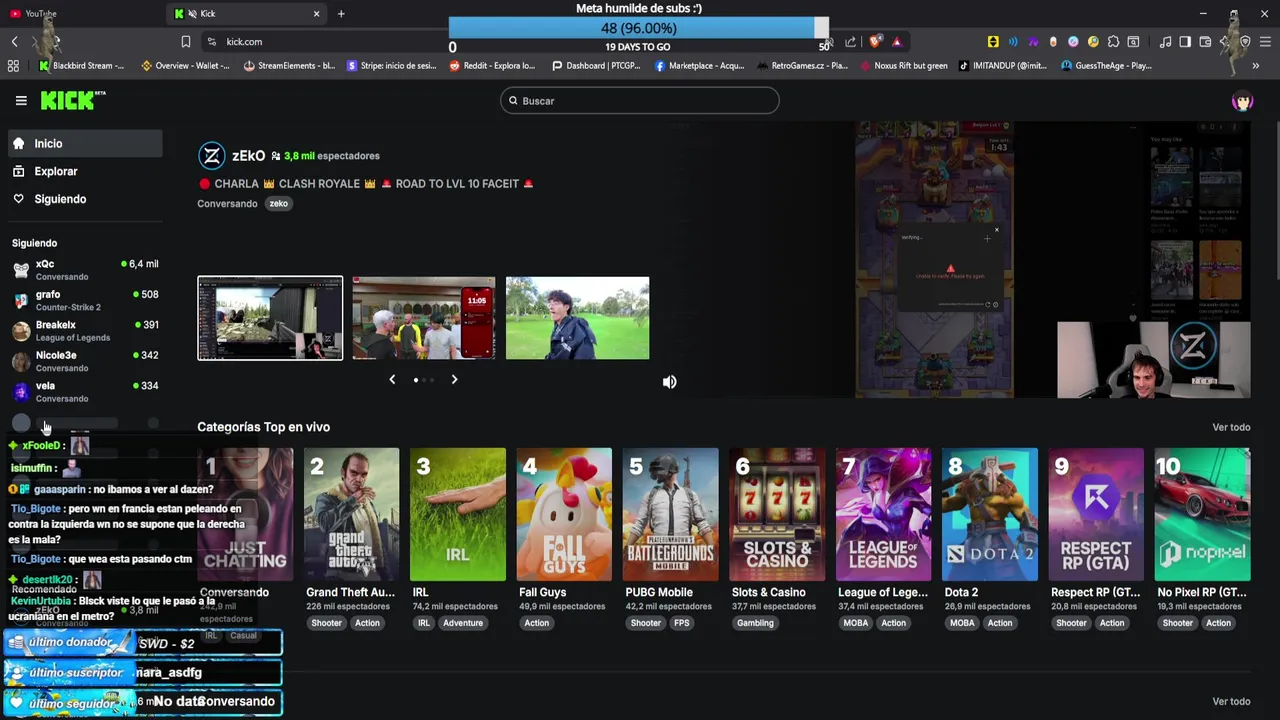The image size is (1280, 720).
Task: Click the Brave Rewards triangle icon
Action: [x=896, y=42]
